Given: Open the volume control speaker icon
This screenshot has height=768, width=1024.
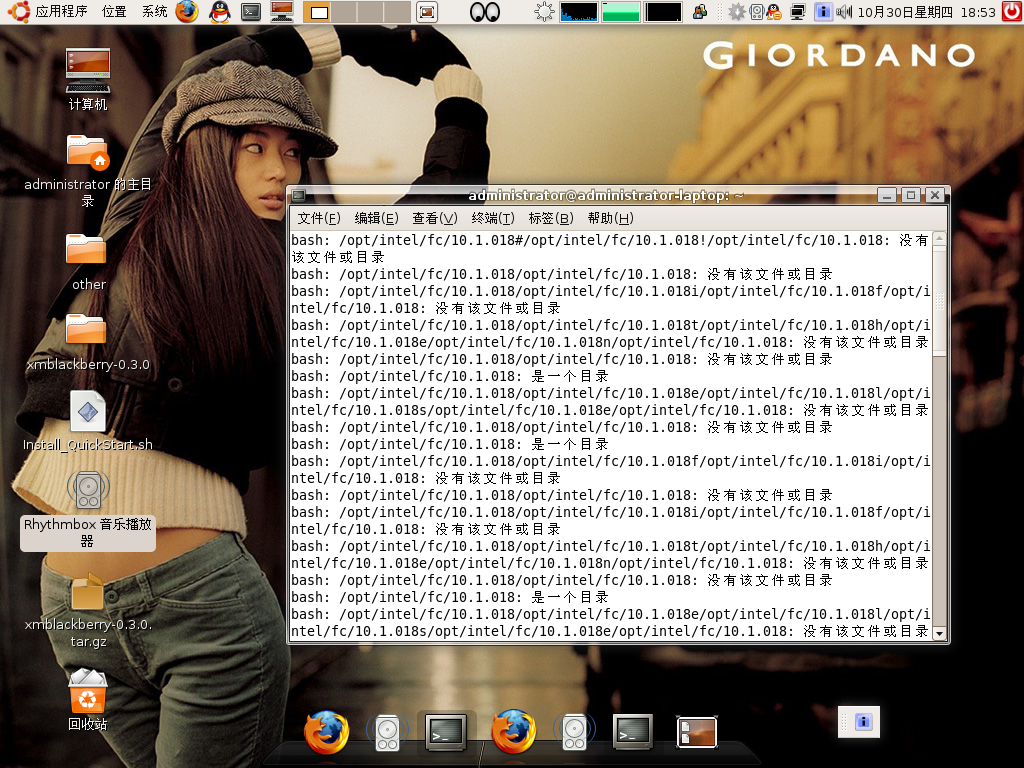Looking at the screenshot, I should (x=844, y=12).
